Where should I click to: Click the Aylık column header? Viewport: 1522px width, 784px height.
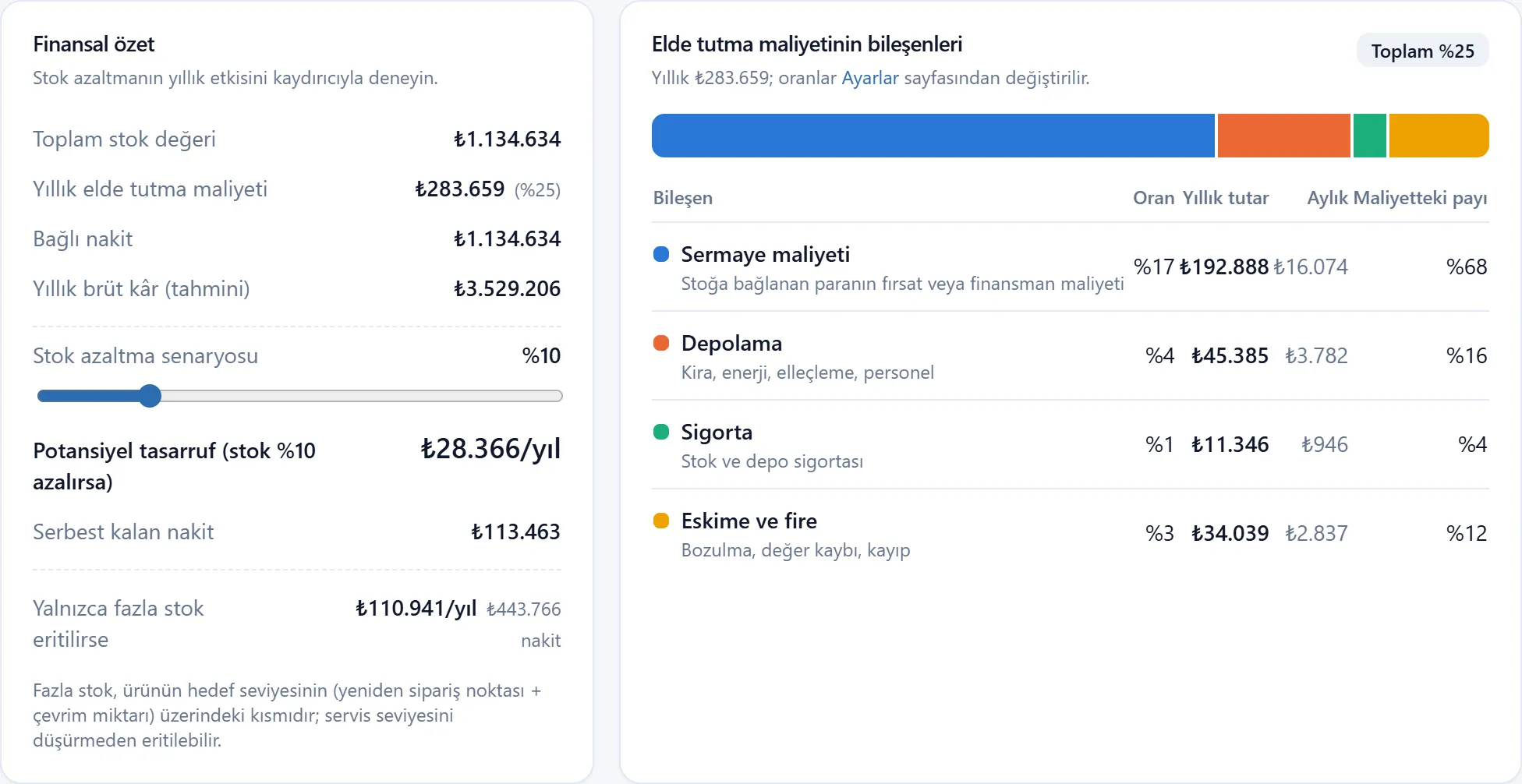[x=1328, y=198]
